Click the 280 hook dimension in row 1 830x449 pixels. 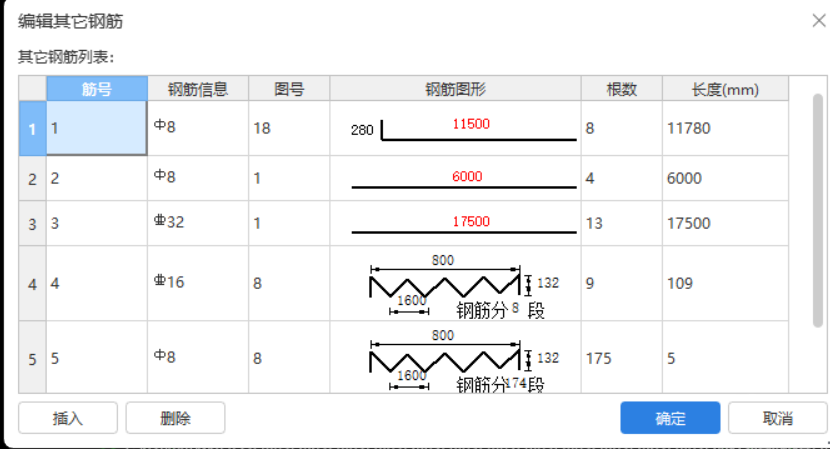click(x=362, y=130)
